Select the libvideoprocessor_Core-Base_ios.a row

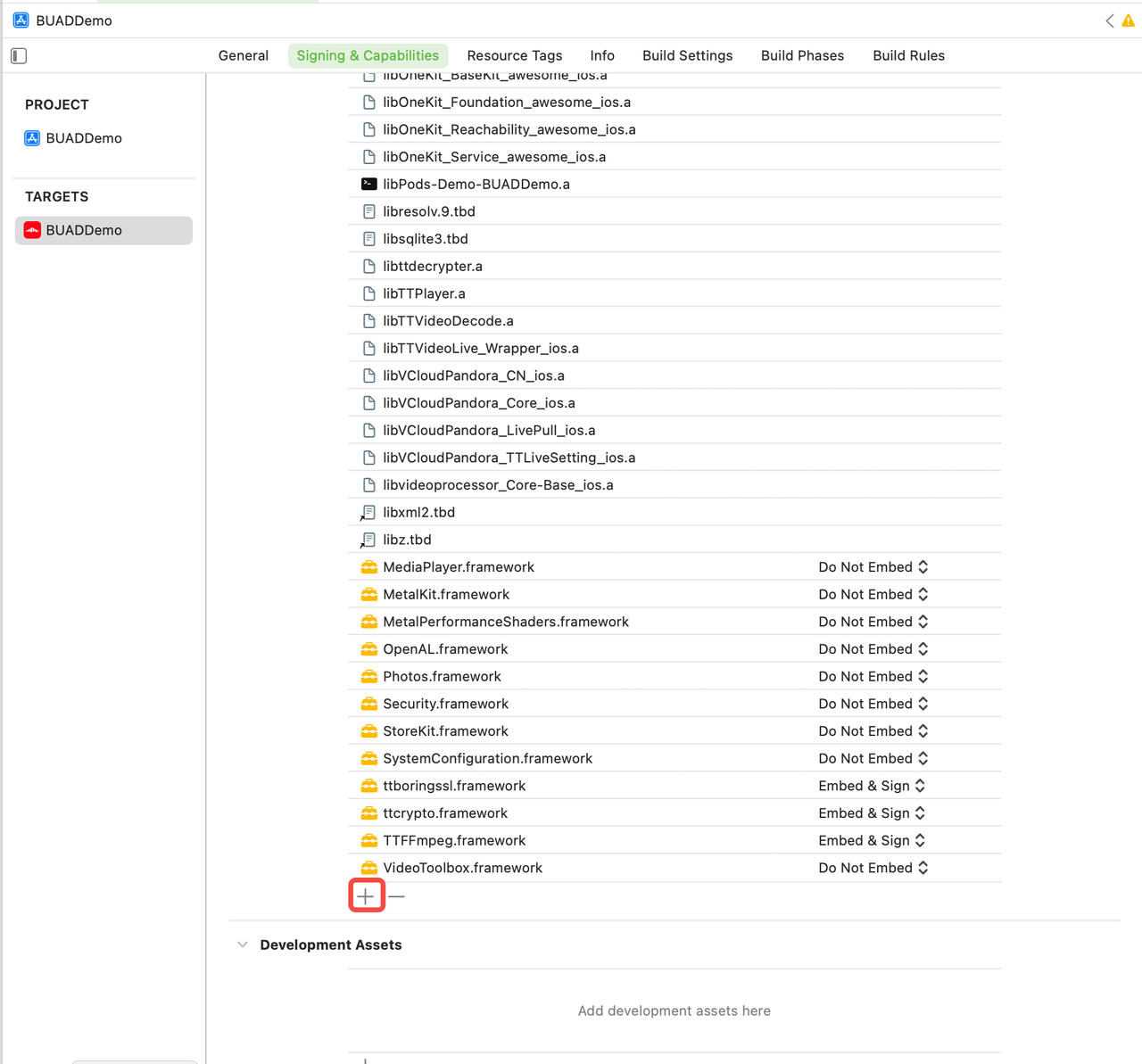pyautogui.click(x=674, y=485)
